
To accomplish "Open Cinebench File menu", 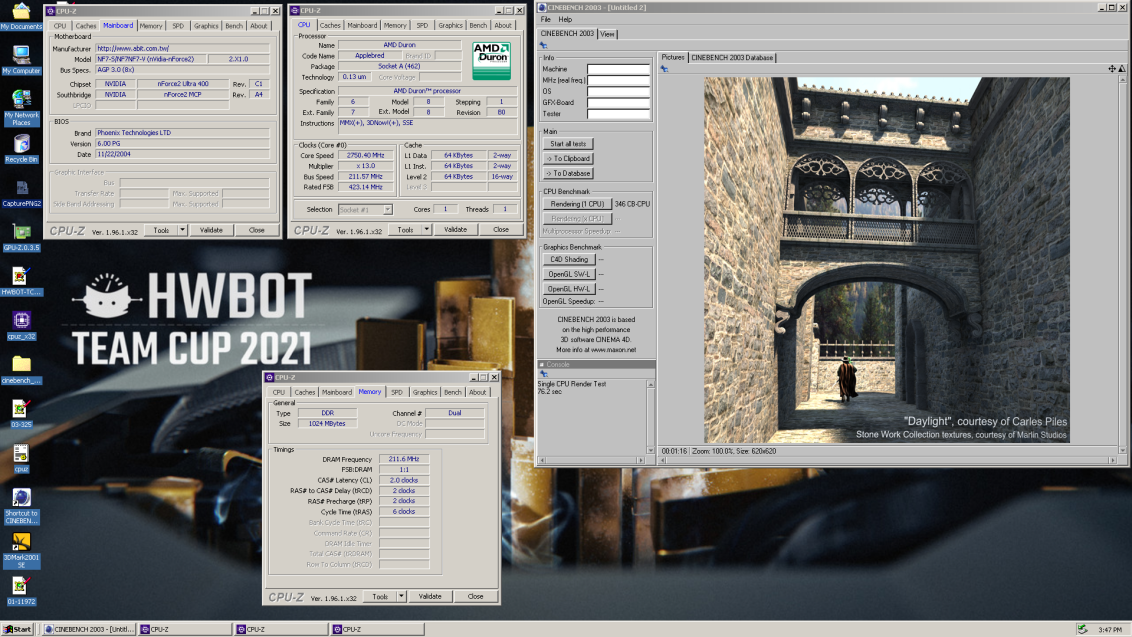I will (x=546, y=20).
